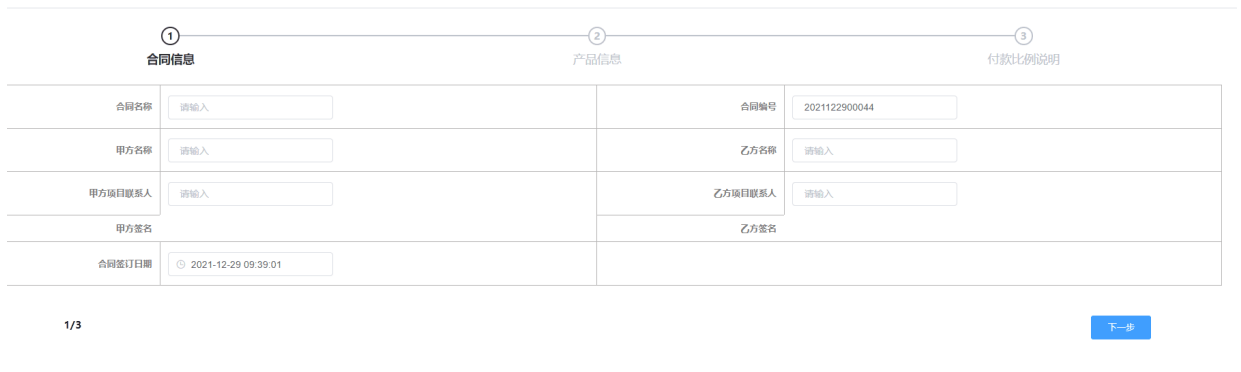Click the 合同编号 field showing 2021122900044
This screenshot has height=372, width=1241.
point(874,108)
